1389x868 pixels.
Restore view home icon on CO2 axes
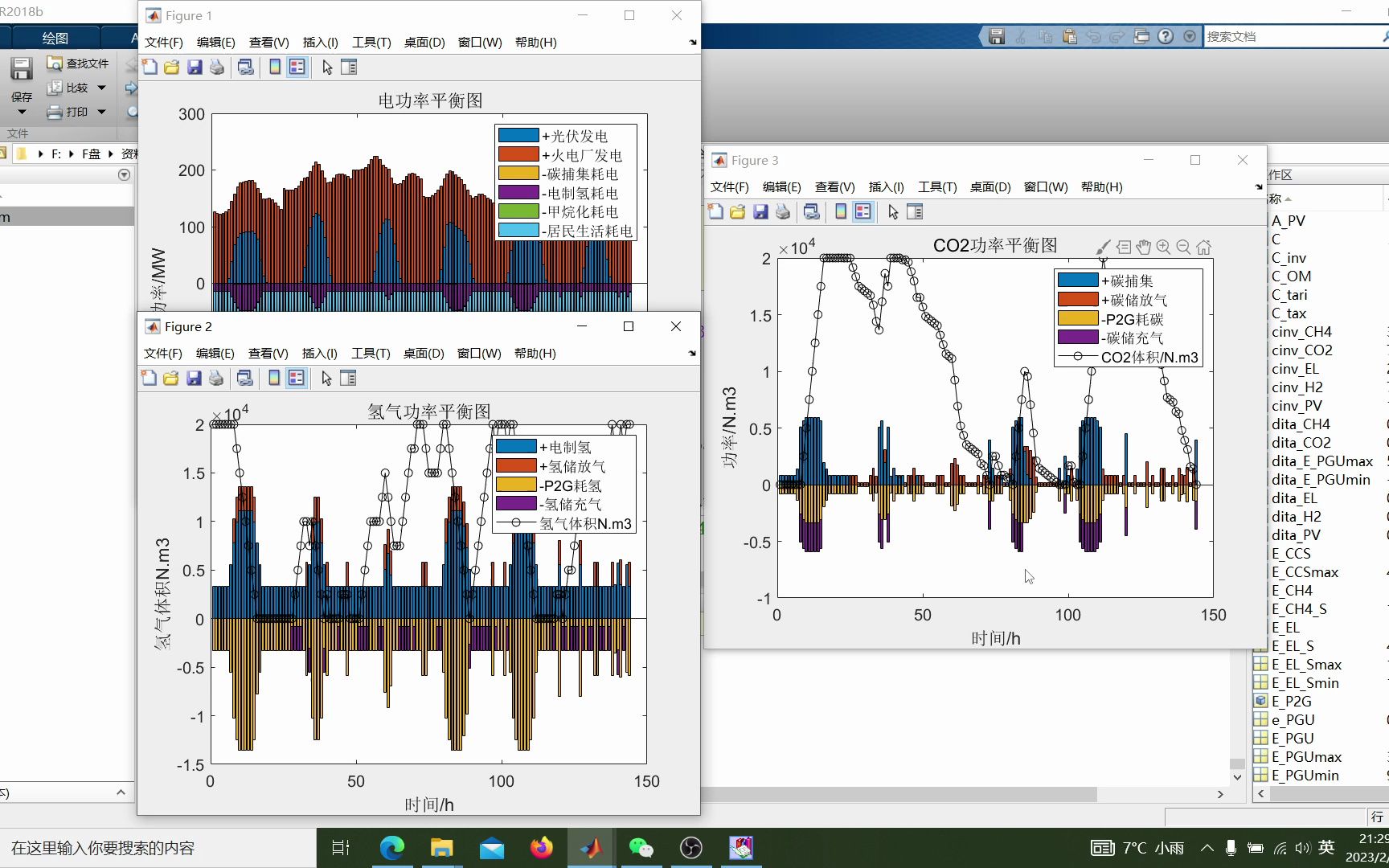coord(1203,248)
